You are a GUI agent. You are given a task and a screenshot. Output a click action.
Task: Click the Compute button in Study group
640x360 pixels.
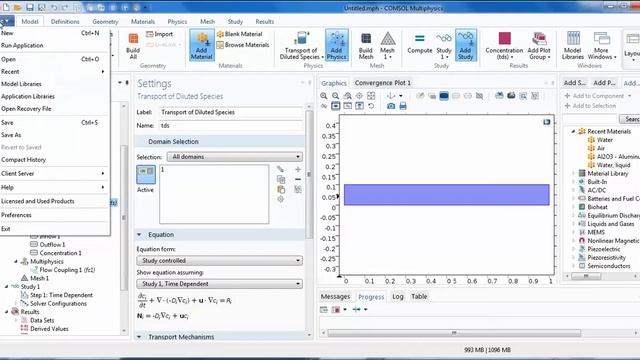420,44
